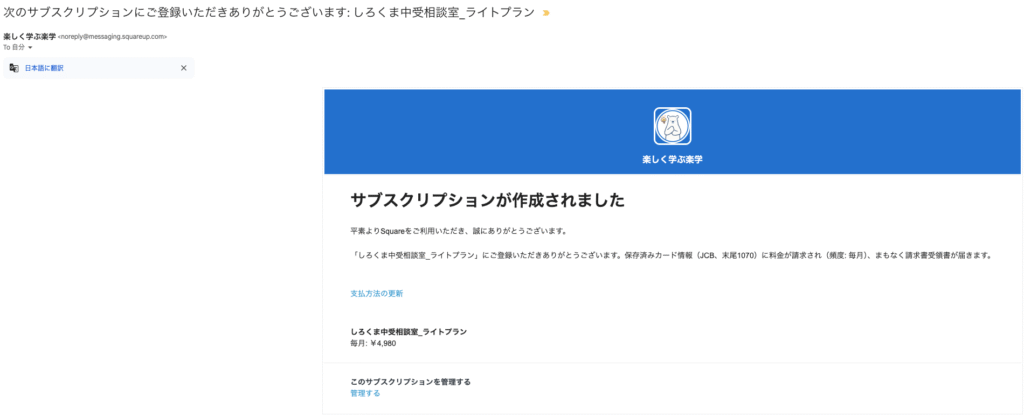Viewport: 1024px width, 416px height.
Task: Click the yellow importance marker beside subject
Action: pos(546,13)
